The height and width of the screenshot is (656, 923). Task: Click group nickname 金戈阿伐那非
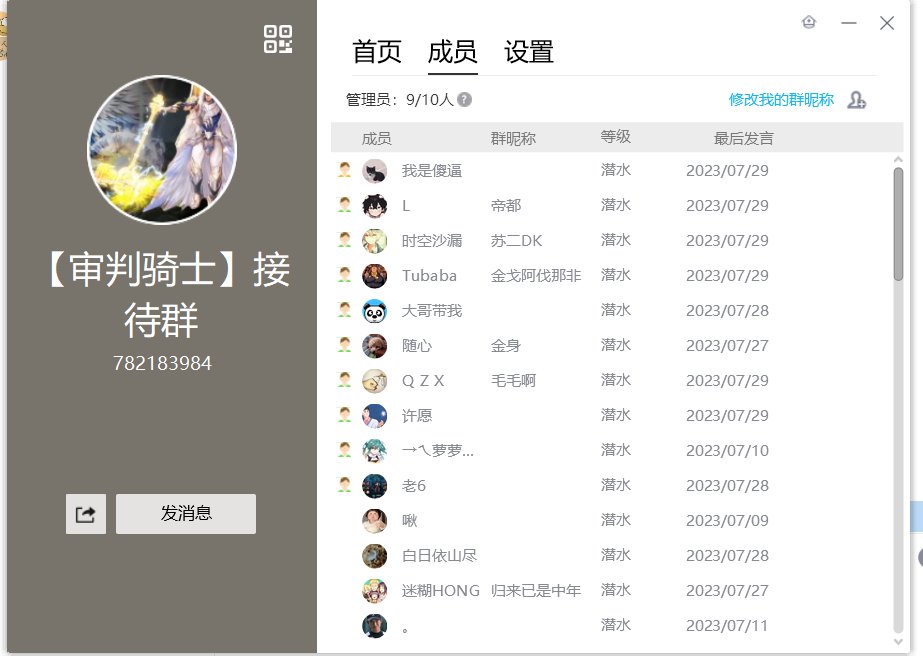(536, 276)
